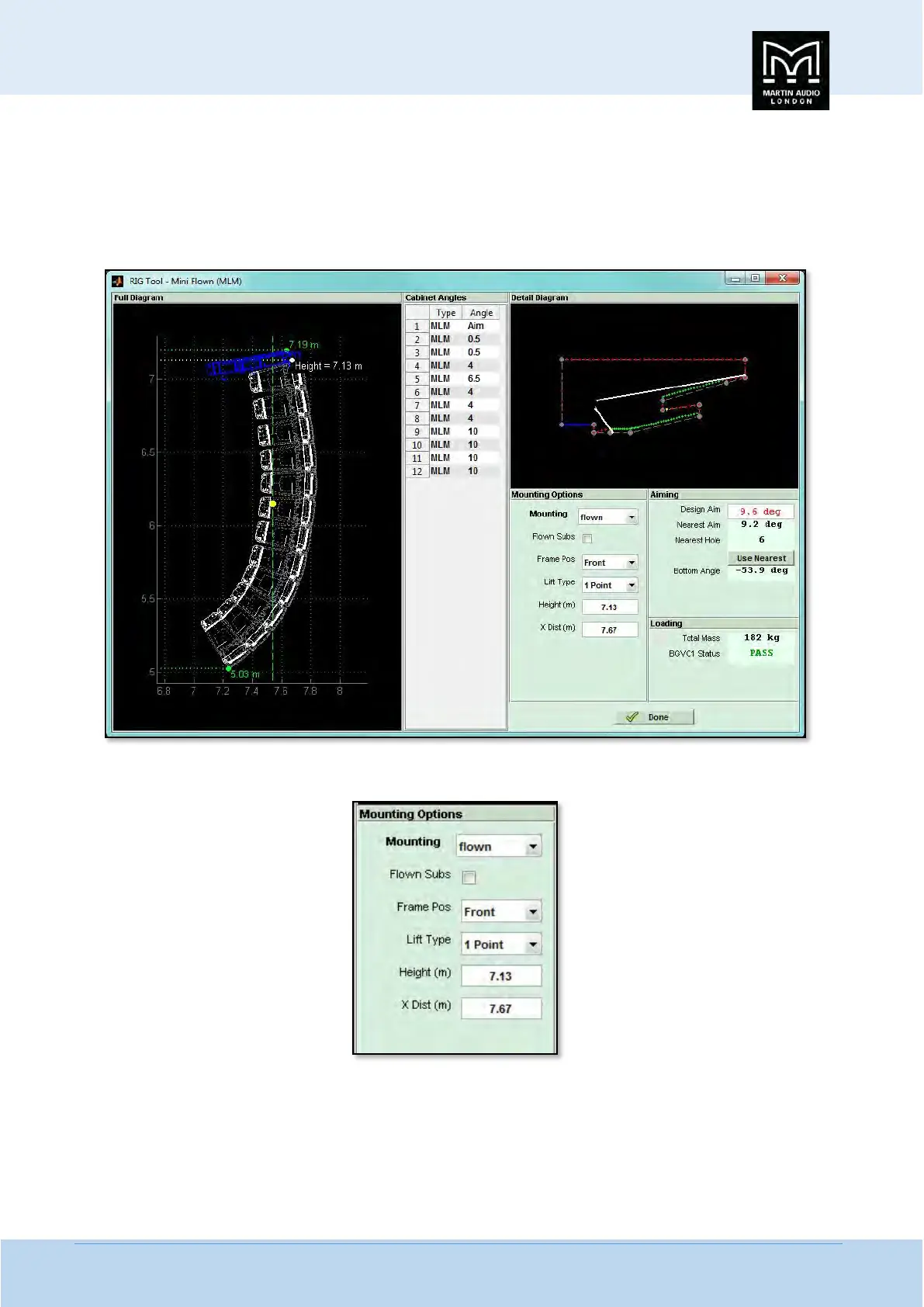Image resolution: width=924 pixels, height=1307 pixels.
Task: Tick the Flown Subs checkbox in enlarged Mounting Options
Action: click(x=469, y=878)
